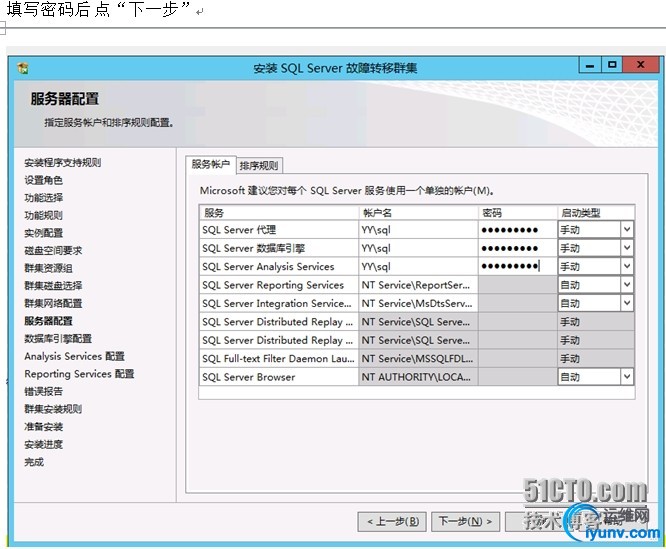This screenshot has height=549, width=666.
Task: Select 完成 step in sidebar
Action: pyautogui.click(x=34, y=462)
